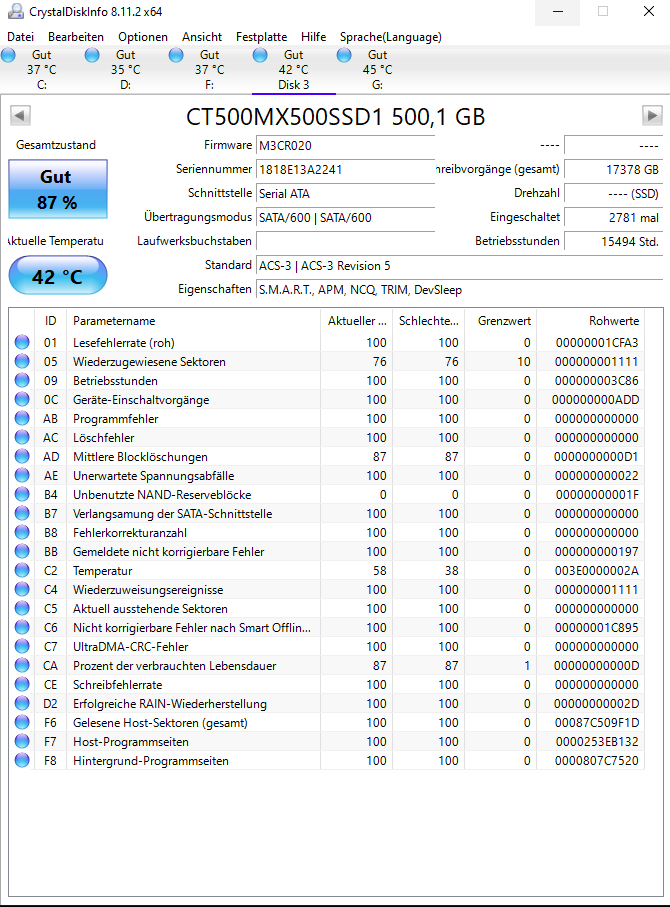Click the serial number field 1818E13A2241
Image resolution: width=670 pixels, height=907 pixels.
pos(345,169)
